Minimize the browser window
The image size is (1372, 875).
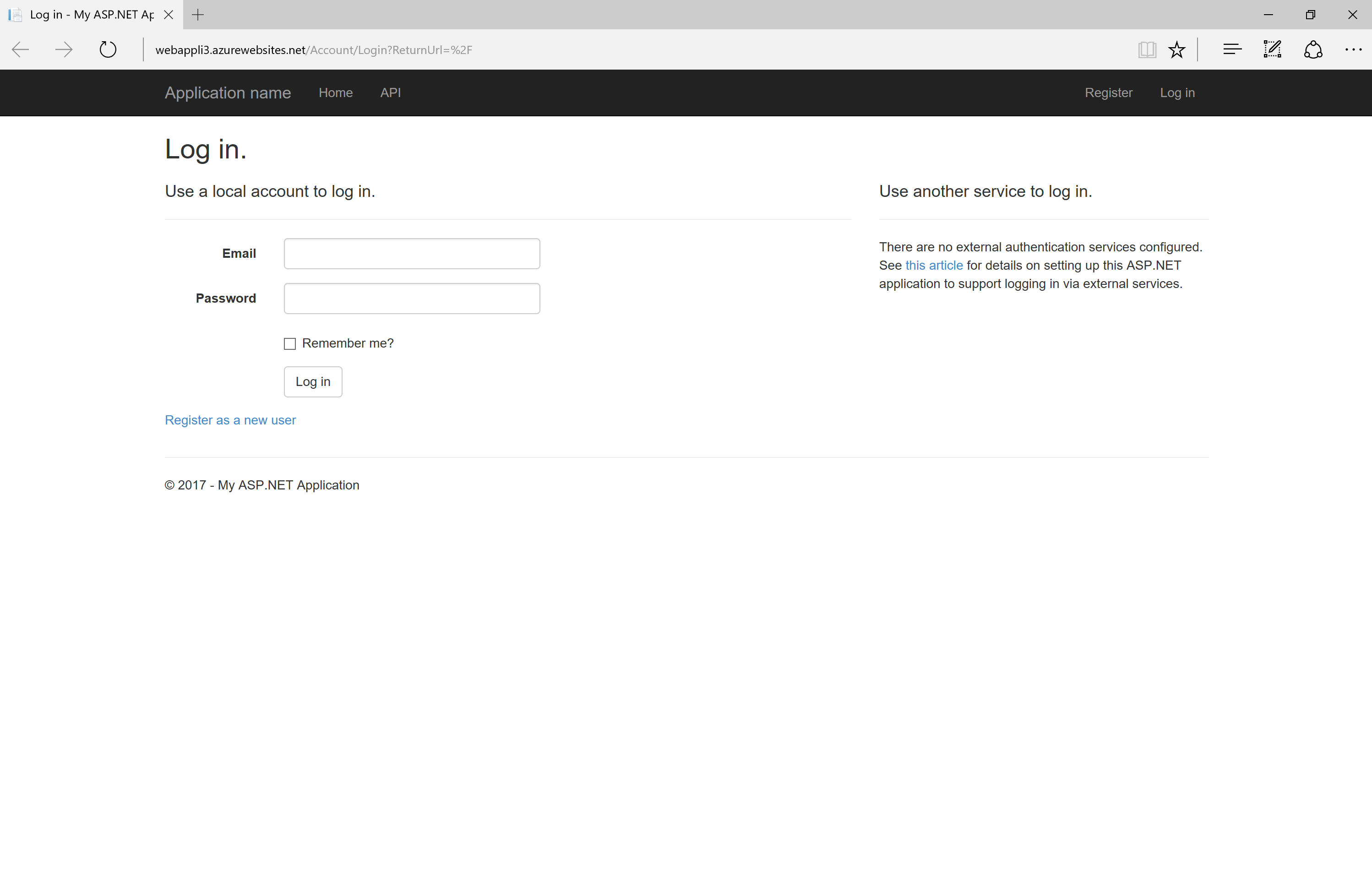pos(1269,15)
